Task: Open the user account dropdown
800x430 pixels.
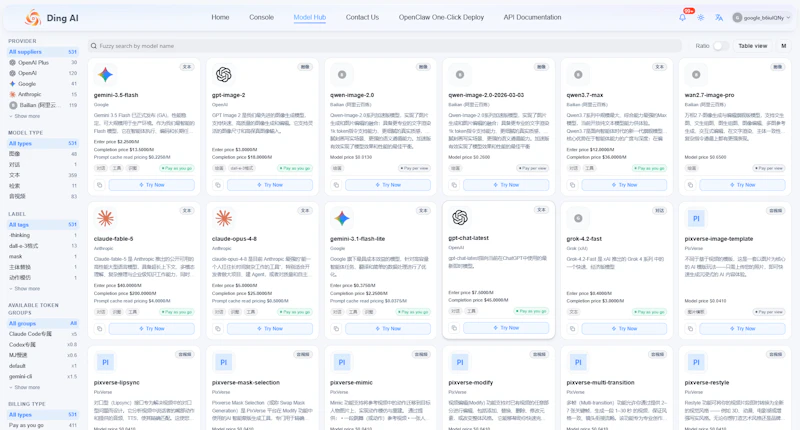Action: (762, 17)
